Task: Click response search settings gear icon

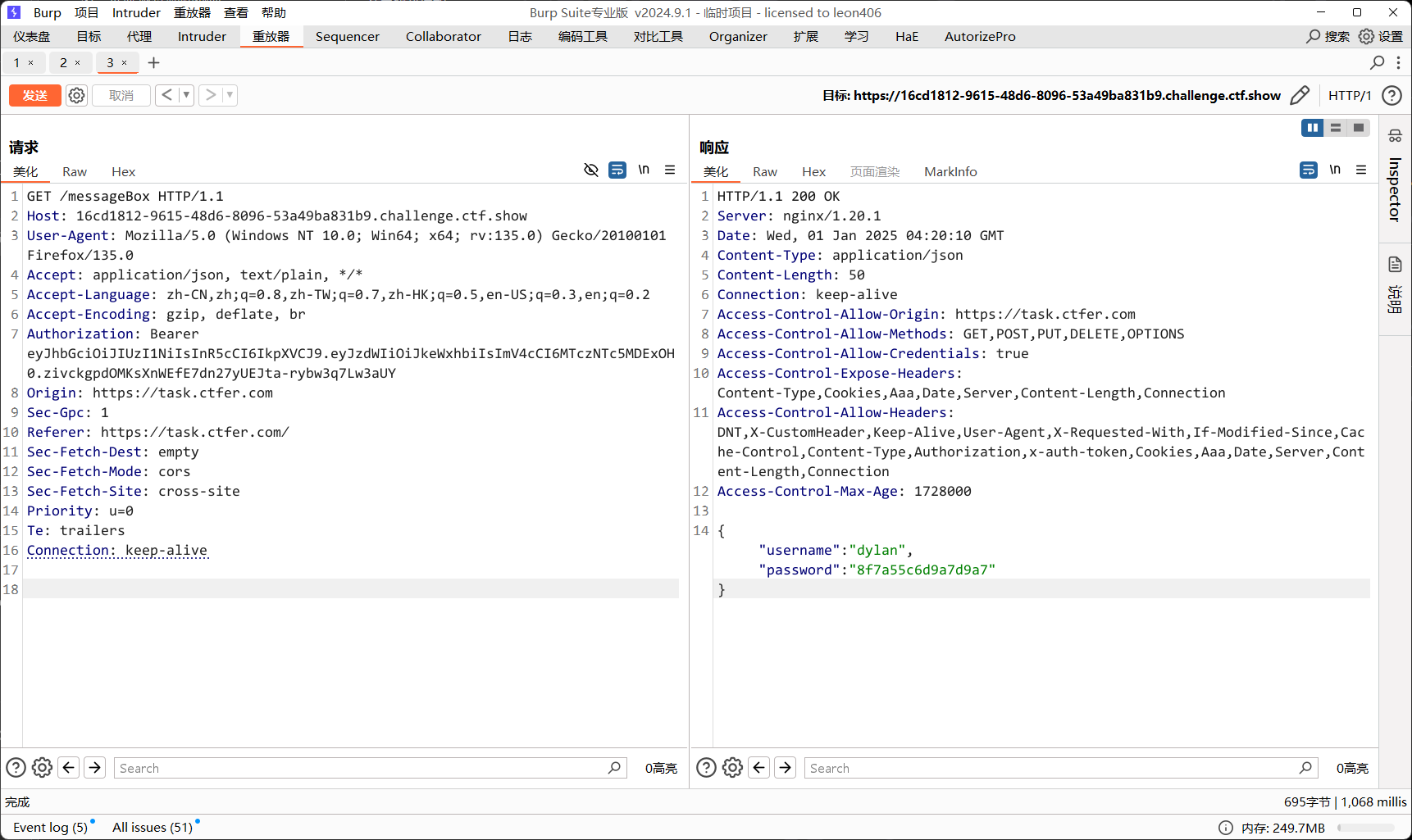Action: [x=732, y=768]
